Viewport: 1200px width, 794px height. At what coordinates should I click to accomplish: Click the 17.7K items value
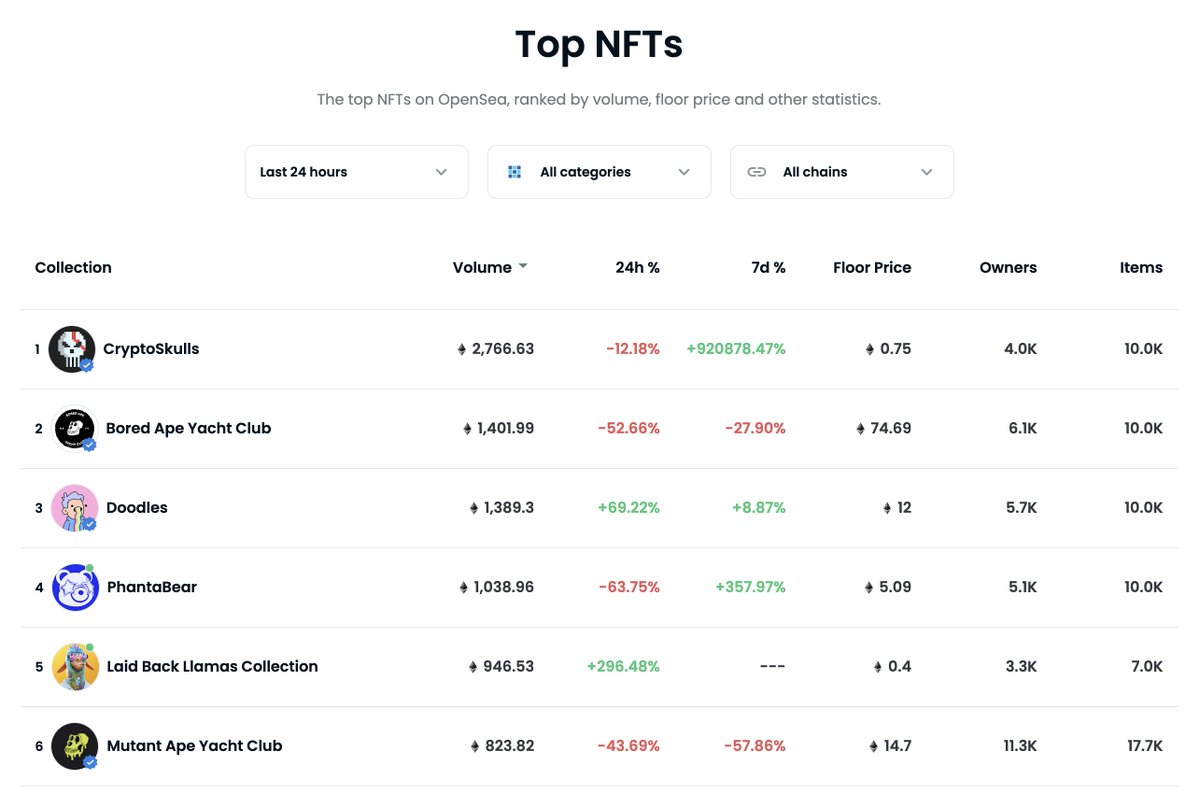(x=1145, y=746)
